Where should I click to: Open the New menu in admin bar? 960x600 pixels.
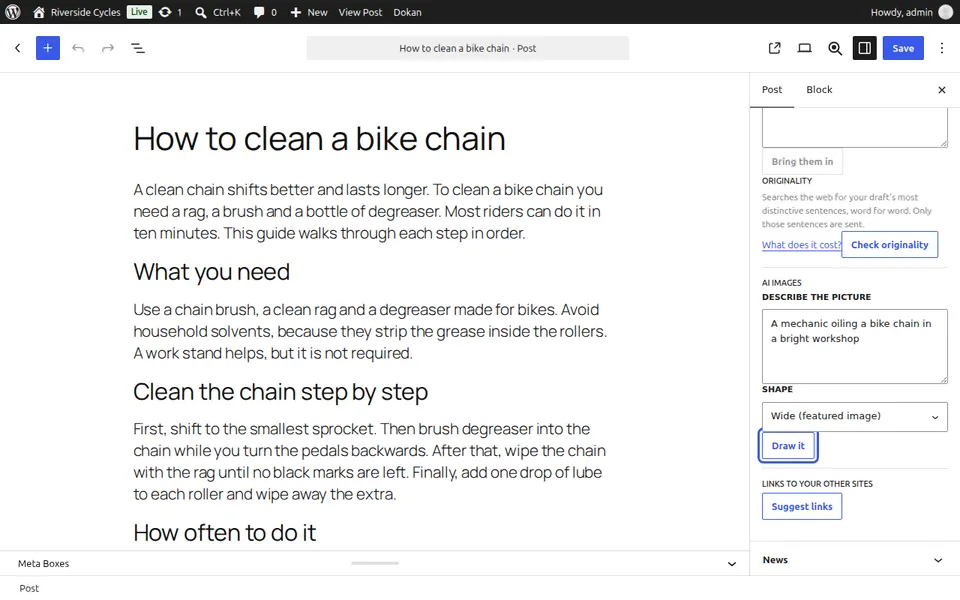(309, 12)
